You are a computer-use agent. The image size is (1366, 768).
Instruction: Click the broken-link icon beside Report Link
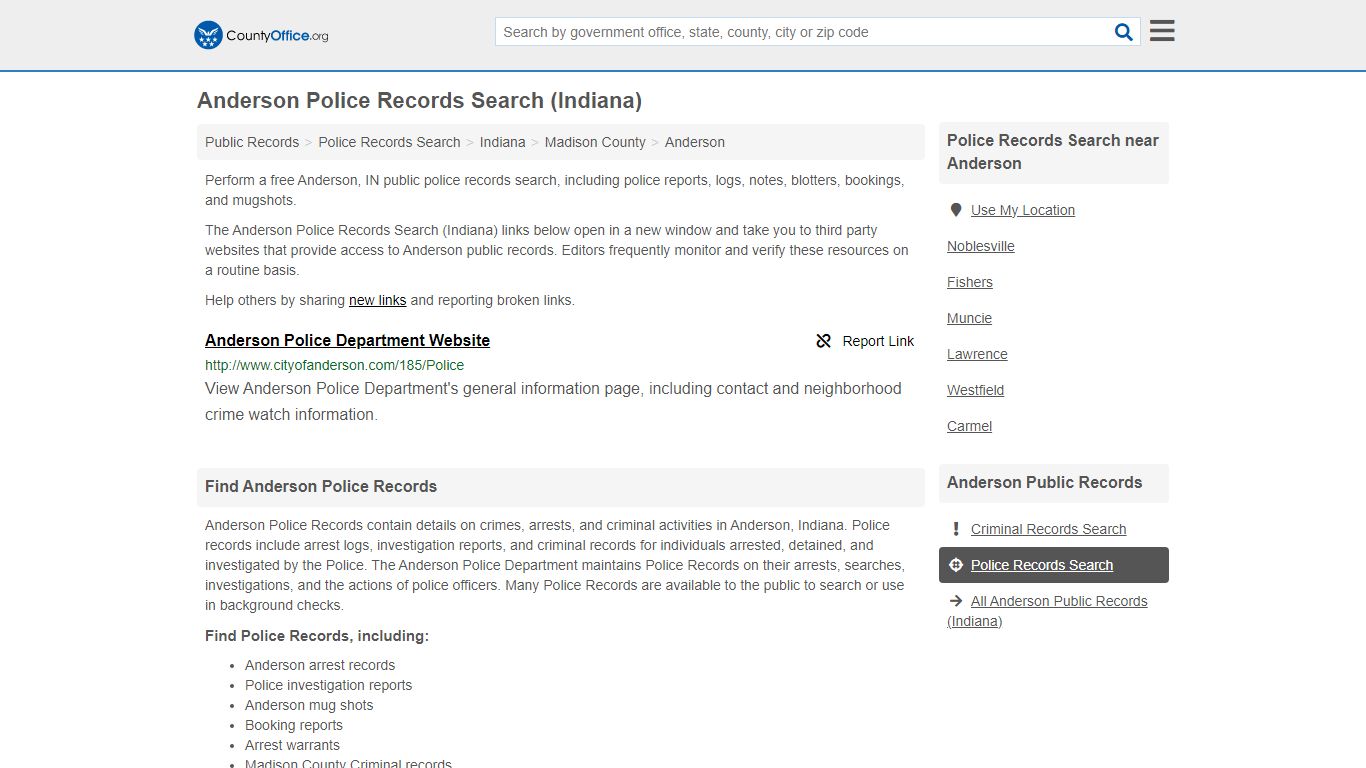pos(824,341)
